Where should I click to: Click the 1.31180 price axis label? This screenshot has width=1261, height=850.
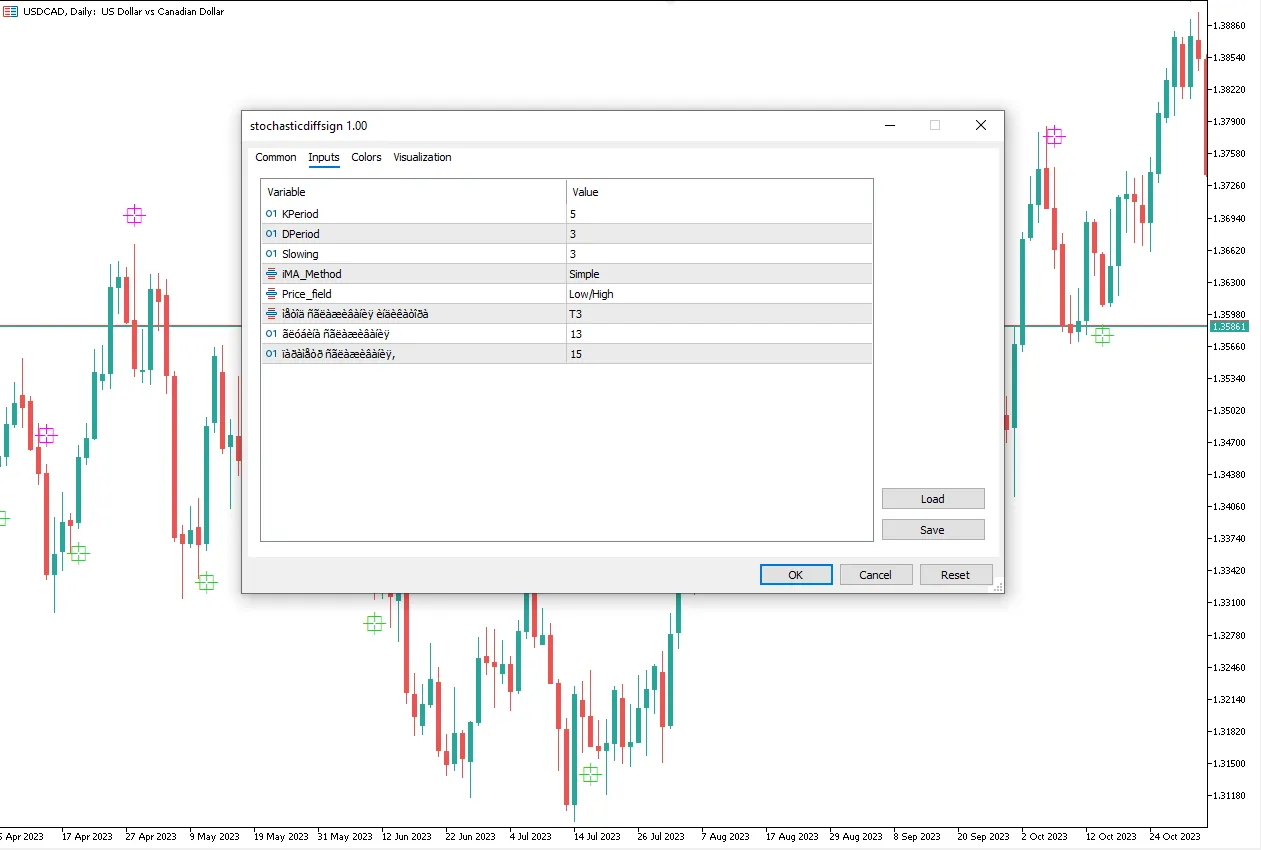(1228, 795)
